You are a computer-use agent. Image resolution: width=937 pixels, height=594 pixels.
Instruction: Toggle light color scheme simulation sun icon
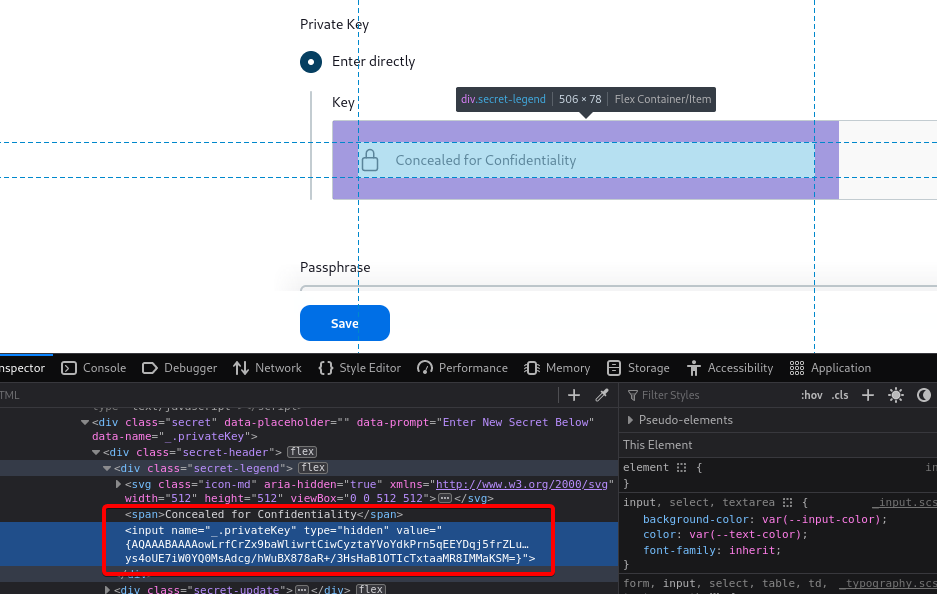895,395
